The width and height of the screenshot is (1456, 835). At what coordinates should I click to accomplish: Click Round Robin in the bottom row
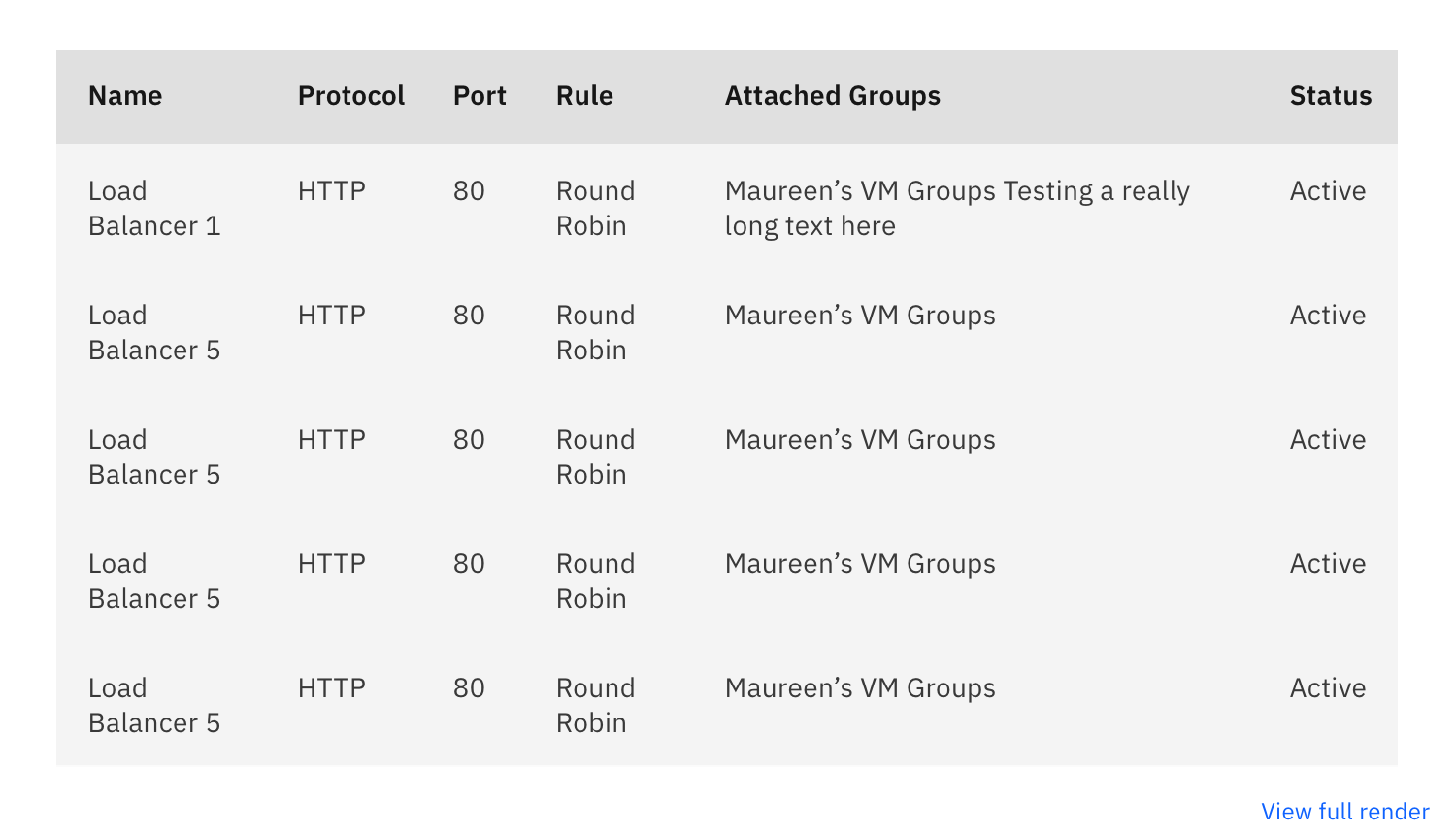tap(594, 704)
